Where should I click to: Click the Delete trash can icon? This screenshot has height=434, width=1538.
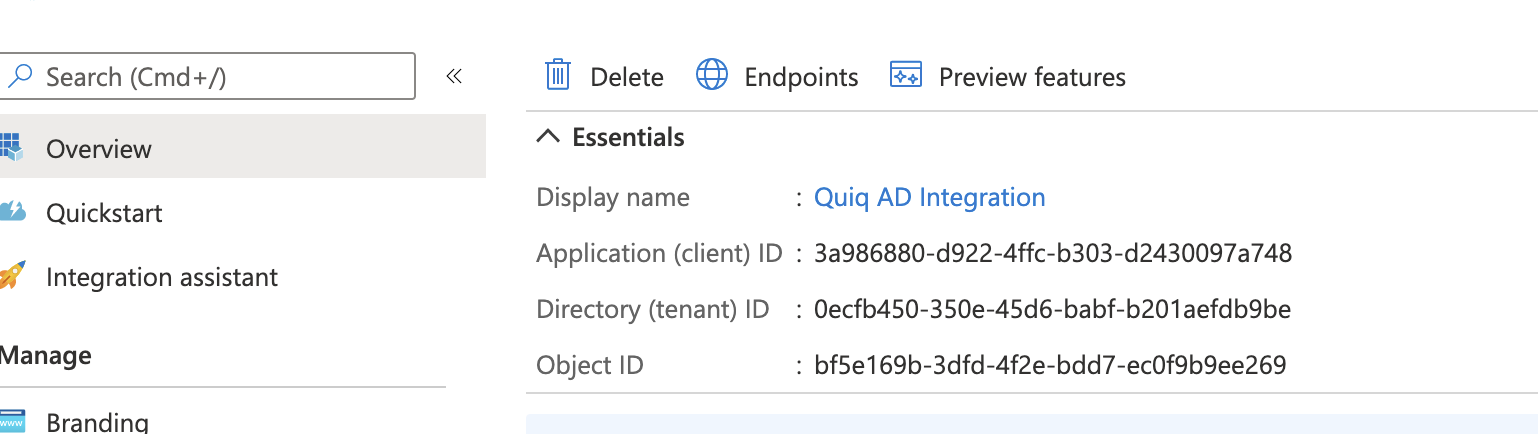point(557,76)
